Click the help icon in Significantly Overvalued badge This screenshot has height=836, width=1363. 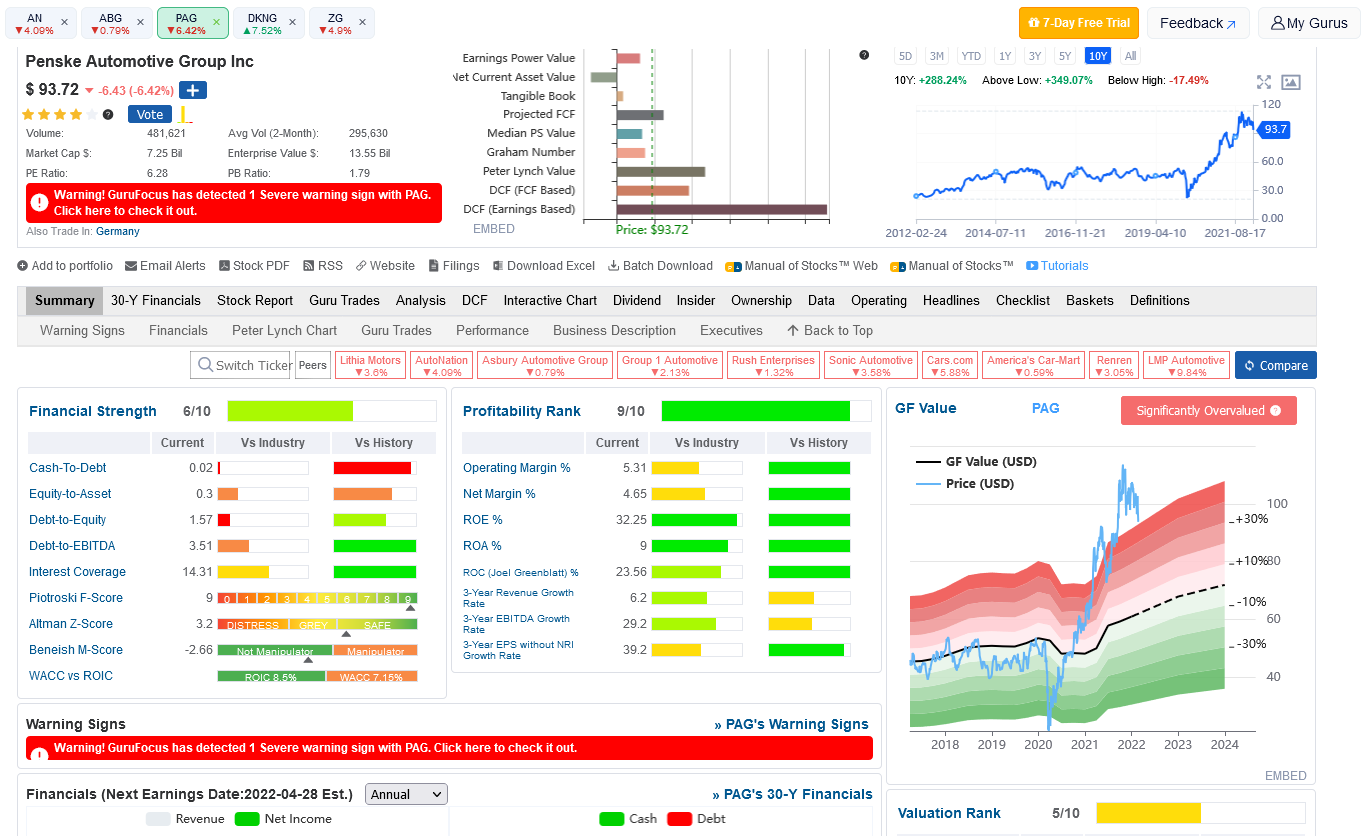coord(1275,411)
